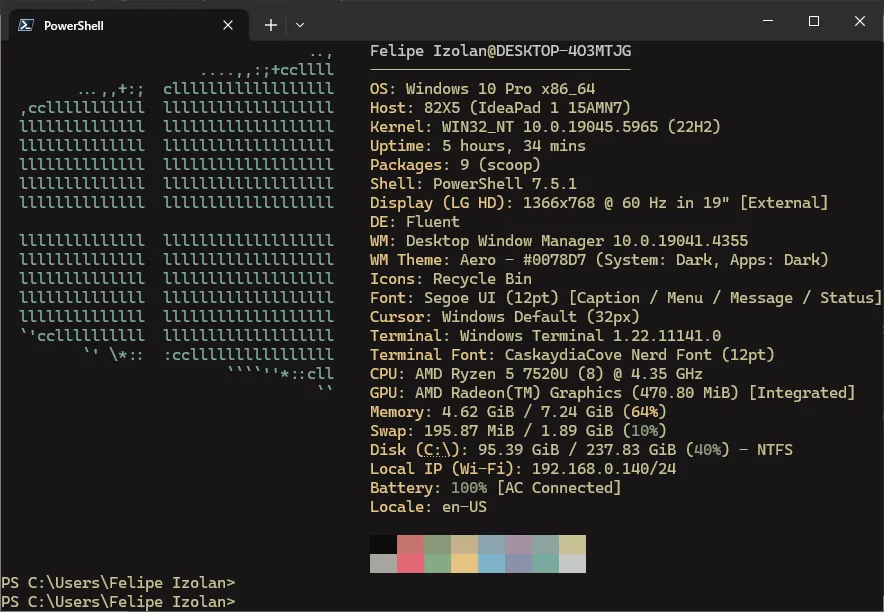Click the 'Memory: 4.62 GiB / 7.24 GiB' line
Screen dimensions: 884x612
[x=519, y=412]
